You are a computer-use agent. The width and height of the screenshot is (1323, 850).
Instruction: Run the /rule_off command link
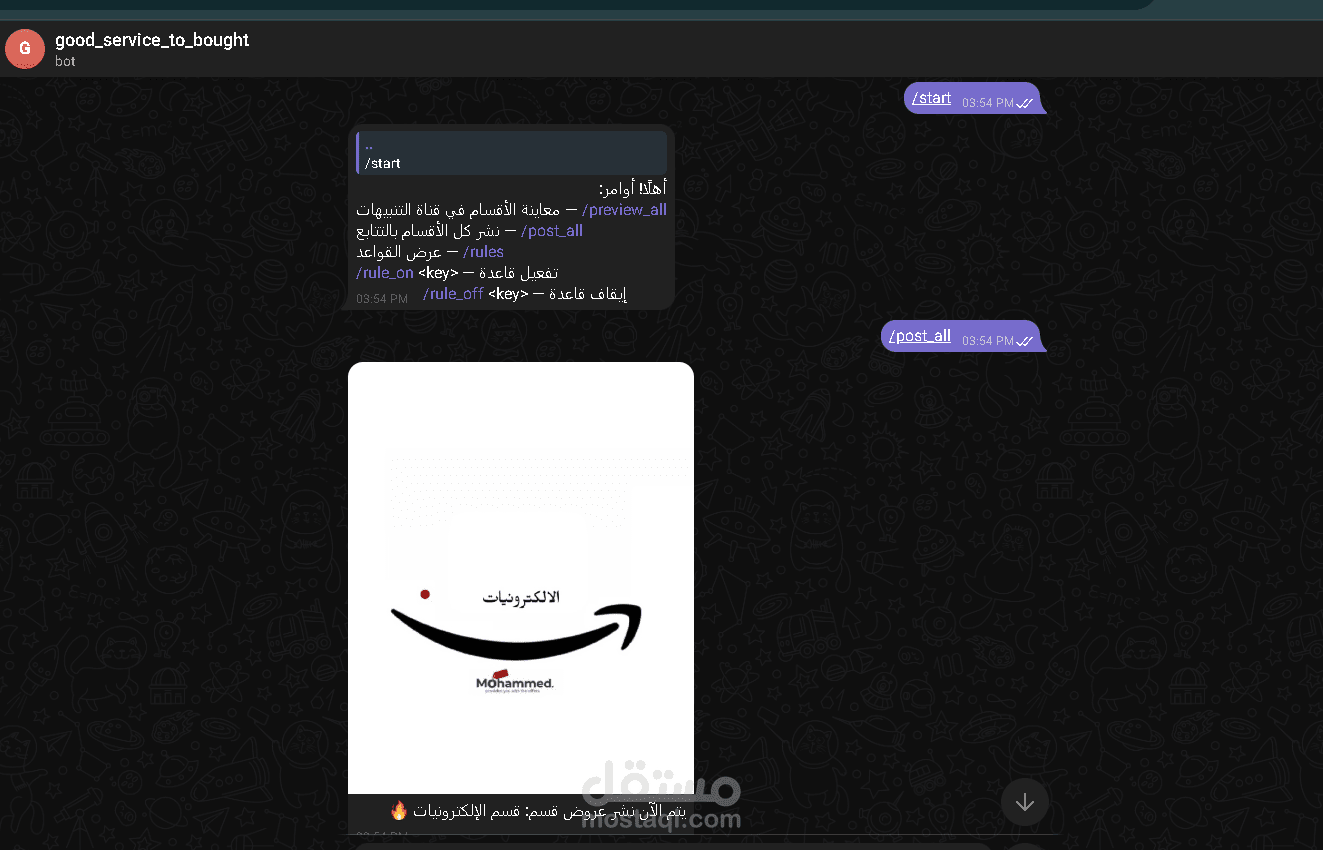coord(453,294)
